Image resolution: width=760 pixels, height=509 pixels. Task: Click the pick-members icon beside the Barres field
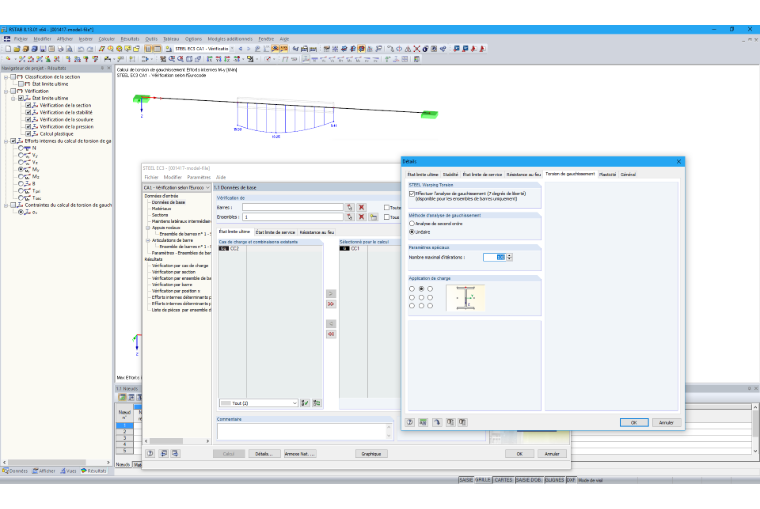click(x=349, y=207)
